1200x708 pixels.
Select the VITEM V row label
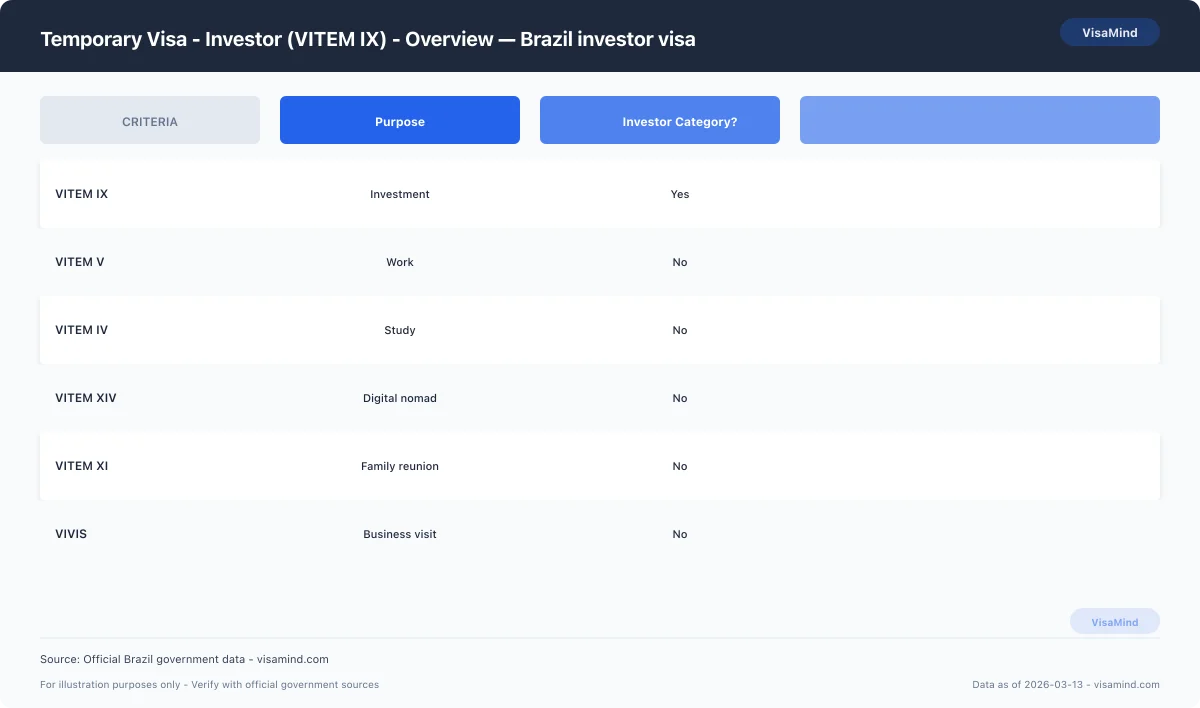(79, 262)
